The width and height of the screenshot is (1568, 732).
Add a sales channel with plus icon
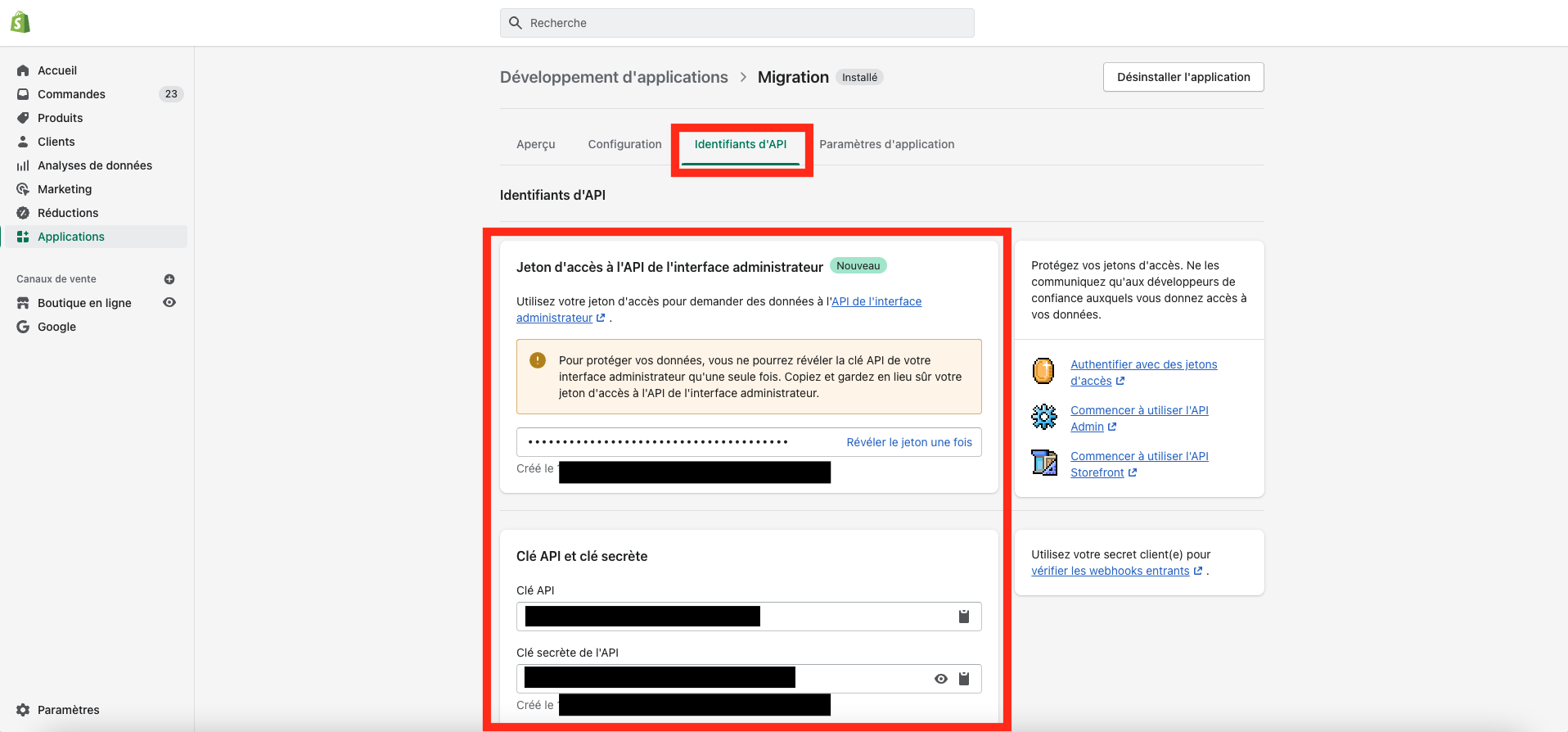[x=169, y=279]
